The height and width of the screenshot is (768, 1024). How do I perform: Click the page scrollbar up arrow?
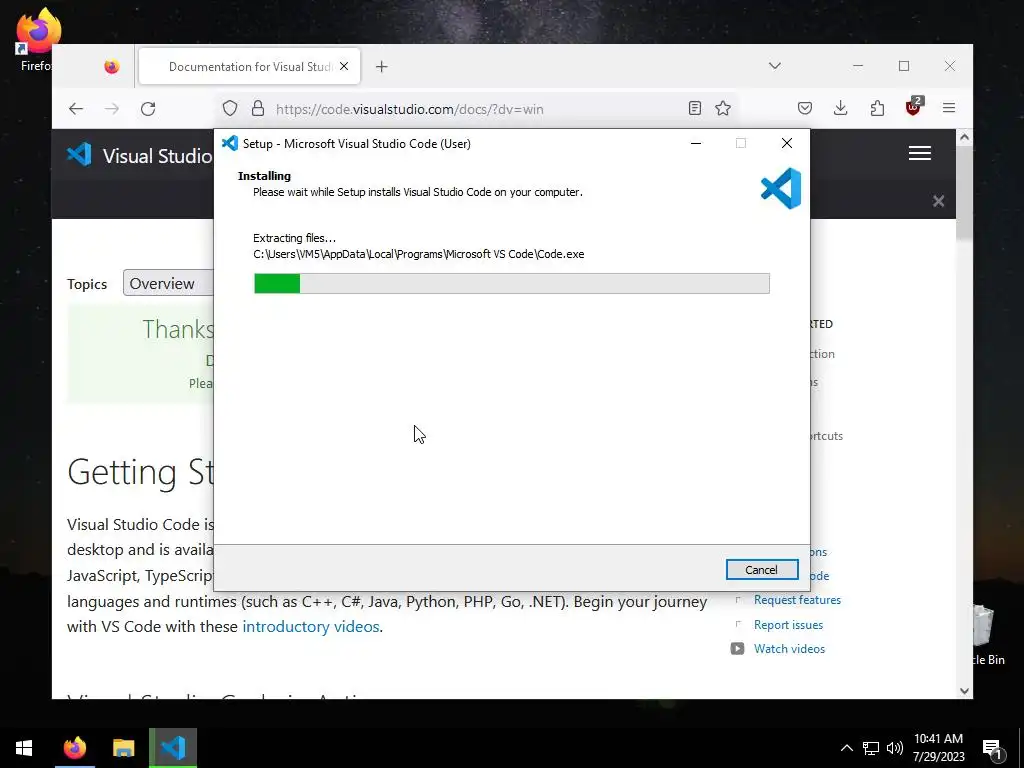click(965, 138)
